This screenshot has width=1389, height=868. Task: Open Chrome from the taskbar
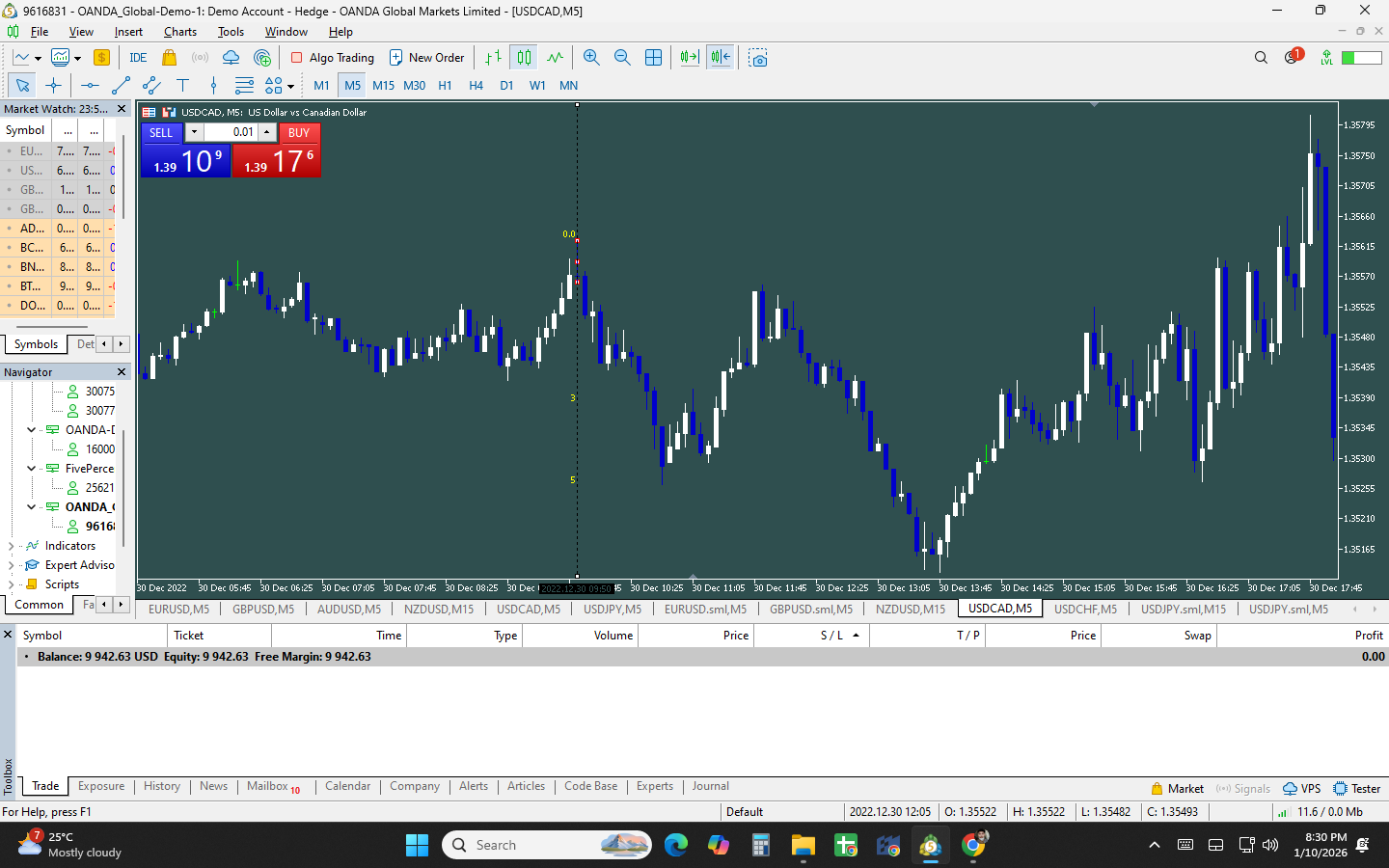[x=974, y=845]
